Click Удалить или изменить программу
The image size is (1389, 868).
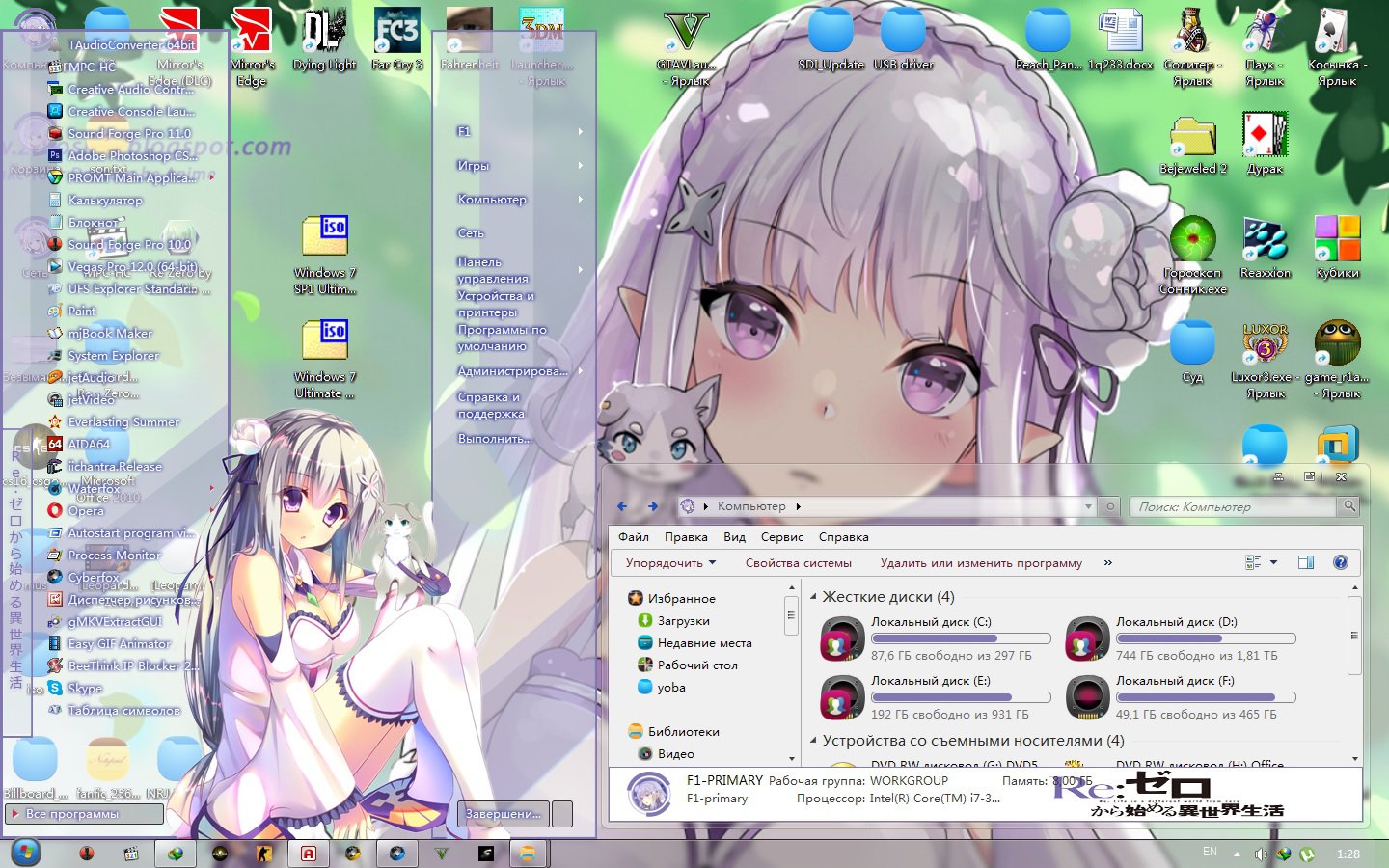(981, 562)
